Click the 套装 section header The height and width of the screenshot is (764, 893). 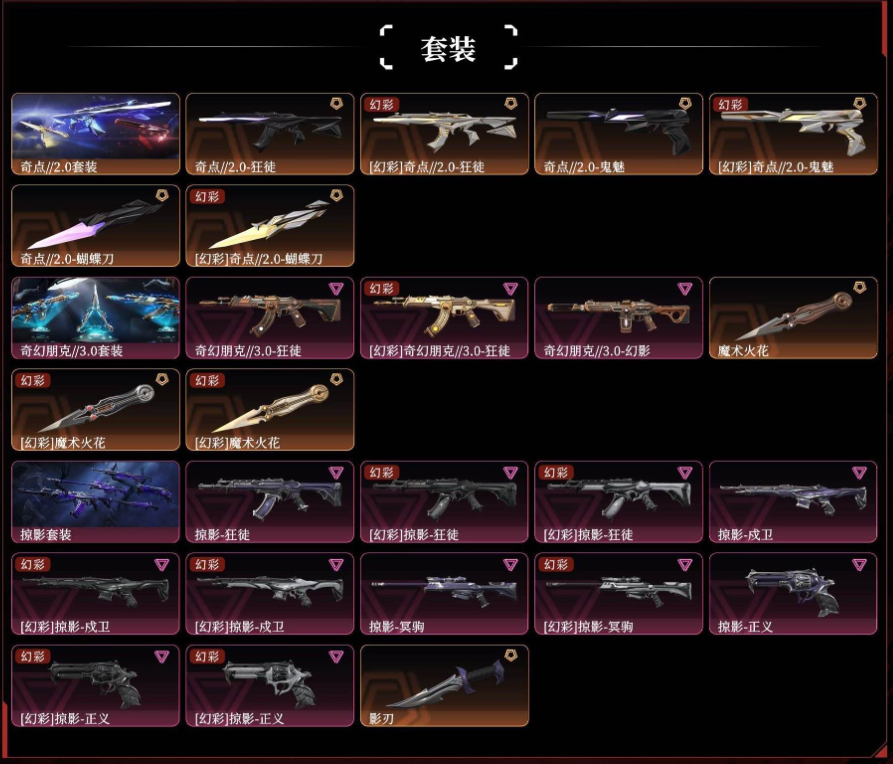[448, 48]
